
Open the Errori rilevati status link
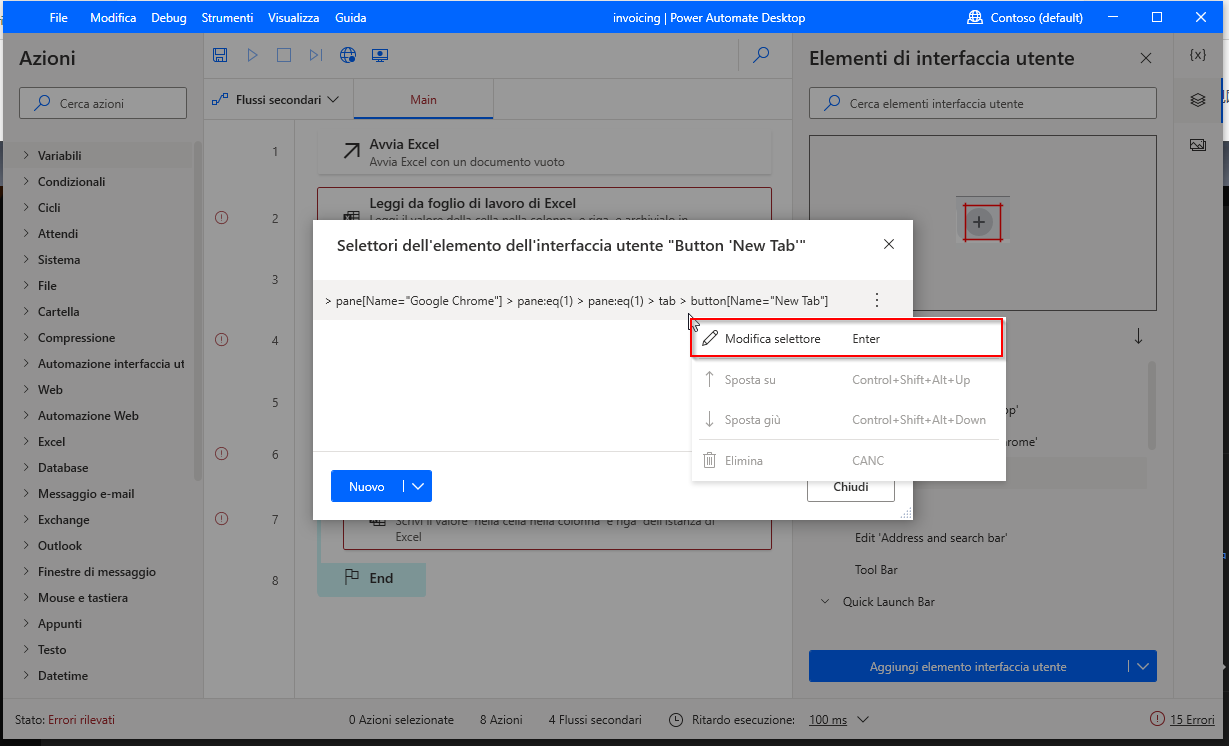(81, 720)
